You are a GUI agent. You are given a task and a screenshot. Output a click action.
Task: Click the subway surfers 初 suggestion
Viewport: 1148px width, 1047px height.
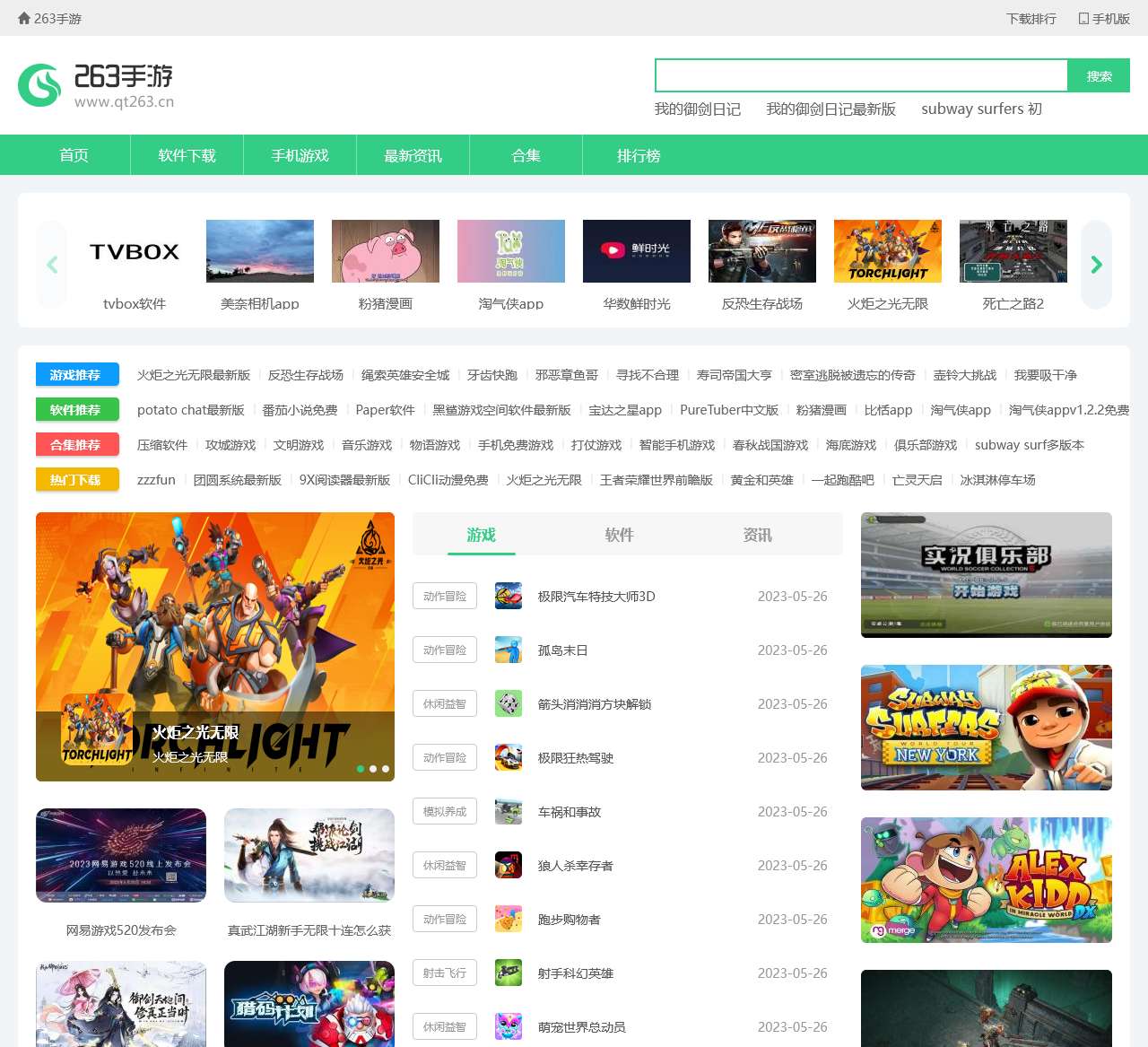click(981, 109)
